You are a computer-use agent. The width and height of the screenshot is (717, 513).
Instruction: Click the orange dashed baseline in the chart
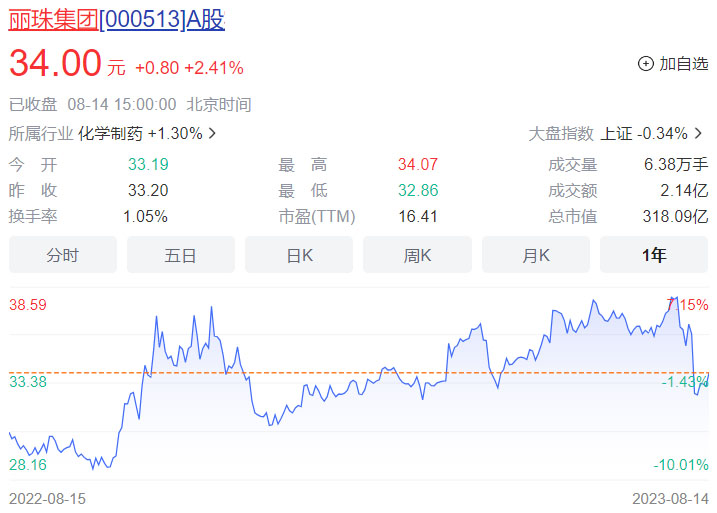click(x=358, y=373)
